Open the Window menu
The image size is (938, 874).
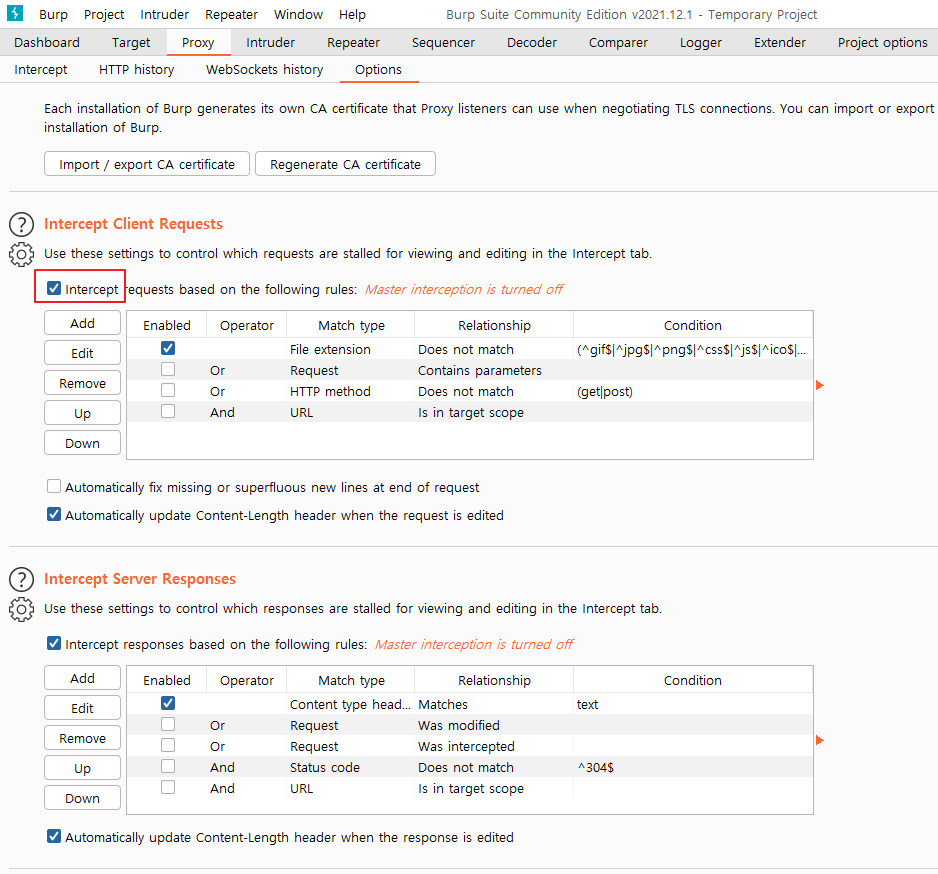click(298, 14)
